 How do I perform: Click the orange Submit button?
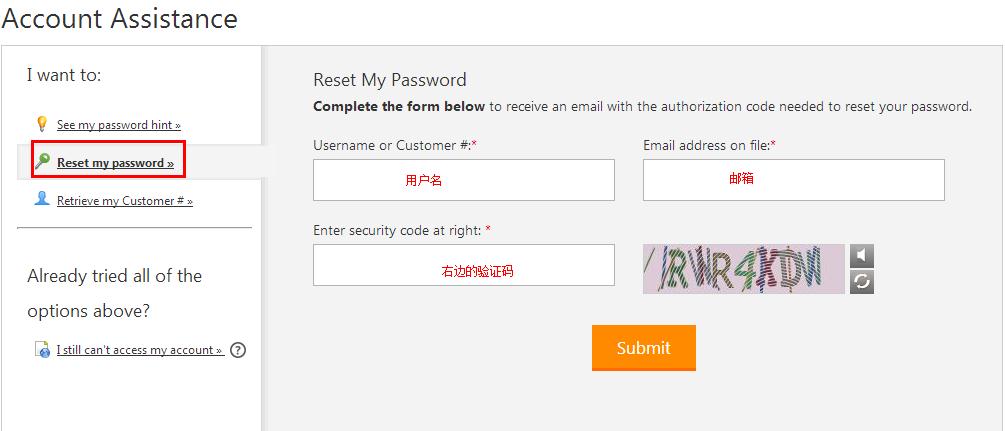(644, 348)
